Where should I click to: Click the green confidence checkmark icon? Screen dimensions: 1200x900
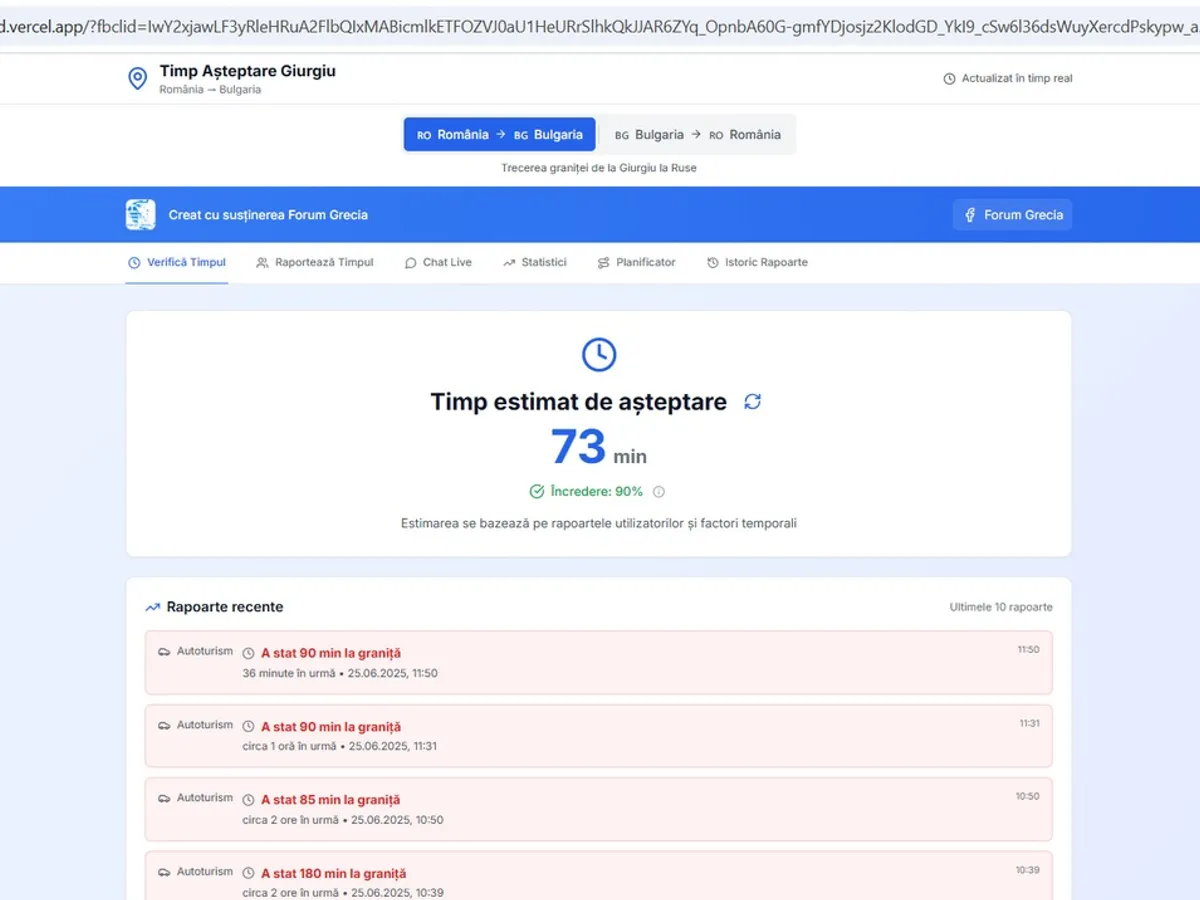pyautogui.click(x=537, y=492)
